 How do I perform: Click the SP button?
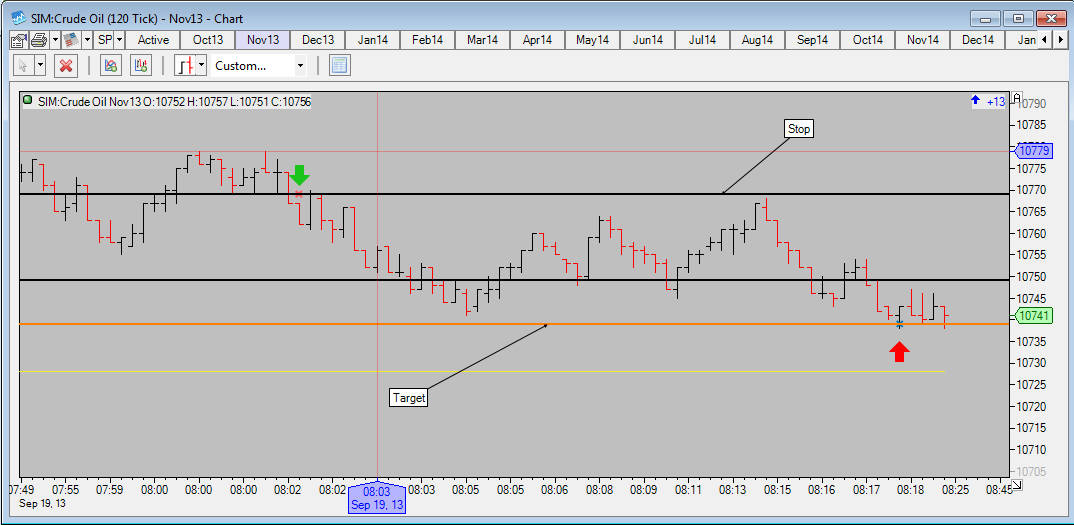pyautogui.click(x=104, y=40)
